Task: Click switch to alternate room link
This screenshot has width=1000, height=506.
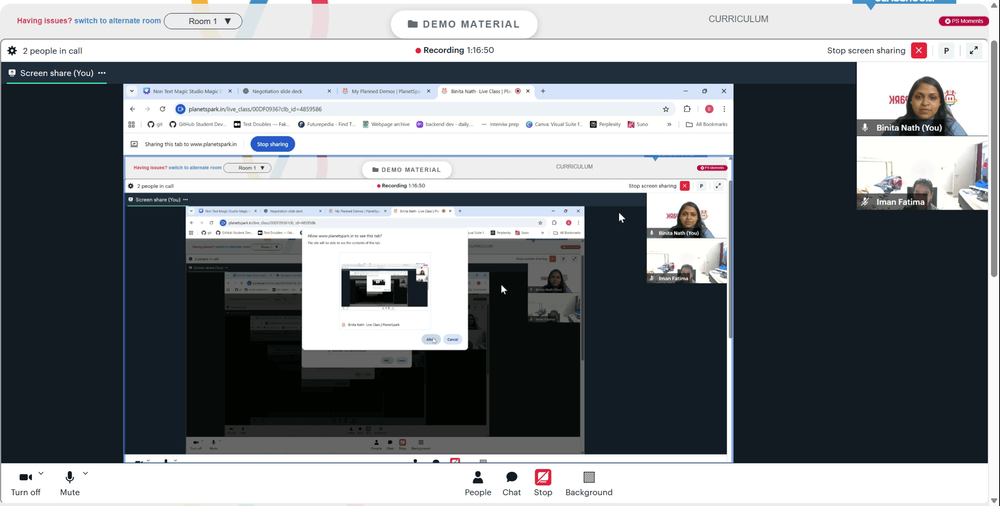Action: click(117, 20)
